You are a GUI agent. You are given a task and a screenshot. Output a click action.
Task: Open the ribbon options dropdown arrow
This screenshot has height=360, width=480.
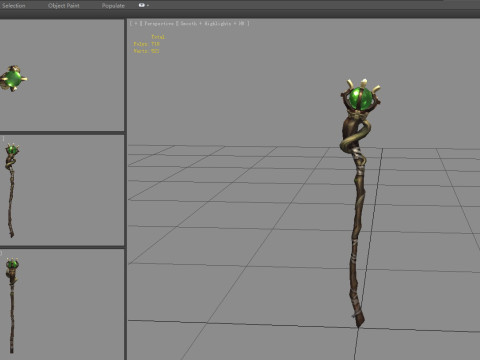(x=148, y=5)
